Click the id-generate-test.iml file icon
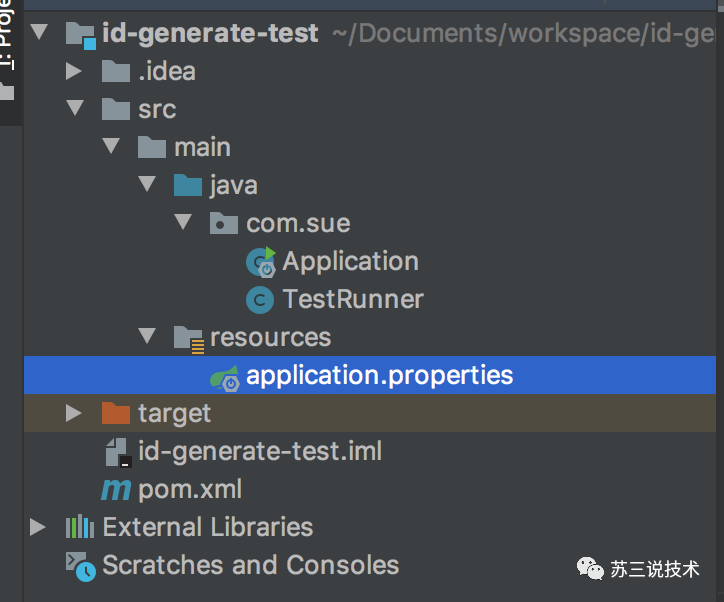 click(x=117, y=452)
